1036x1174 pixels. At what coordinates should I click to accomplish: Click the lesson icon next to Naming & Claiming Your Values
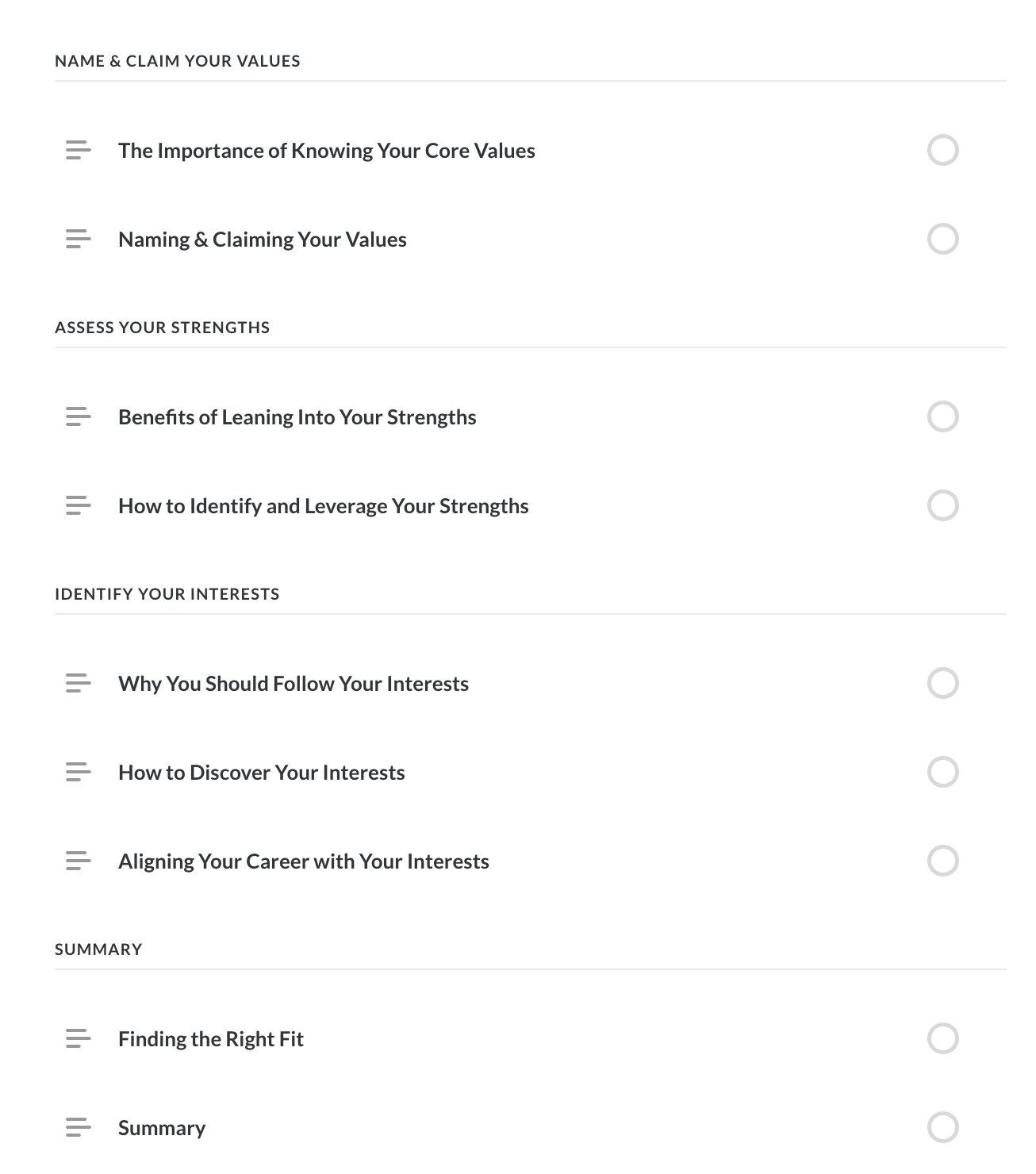coord(78,239)
